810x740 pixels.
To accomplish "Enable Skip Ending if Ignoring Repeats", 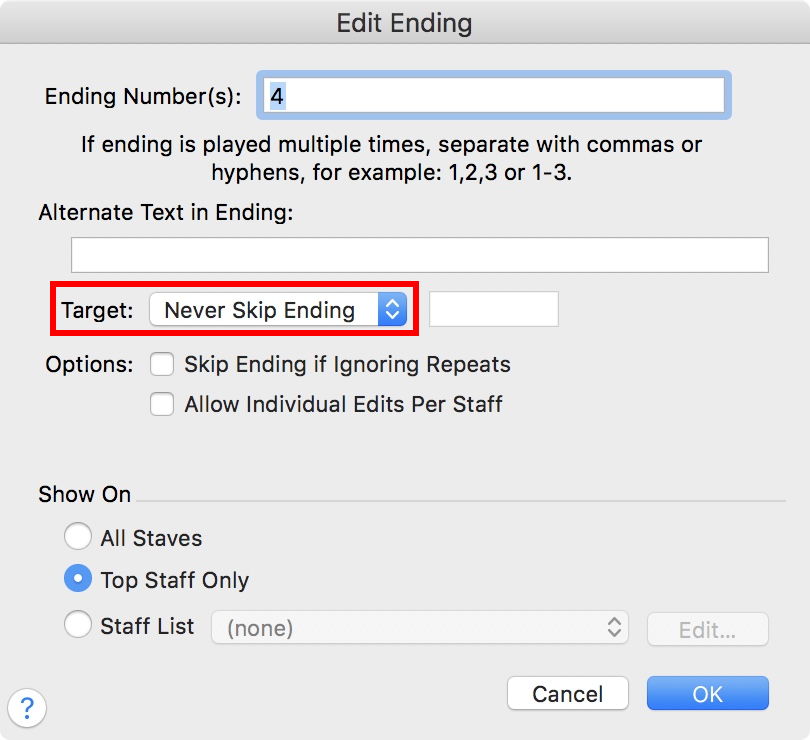I will (x=162, y=364).
